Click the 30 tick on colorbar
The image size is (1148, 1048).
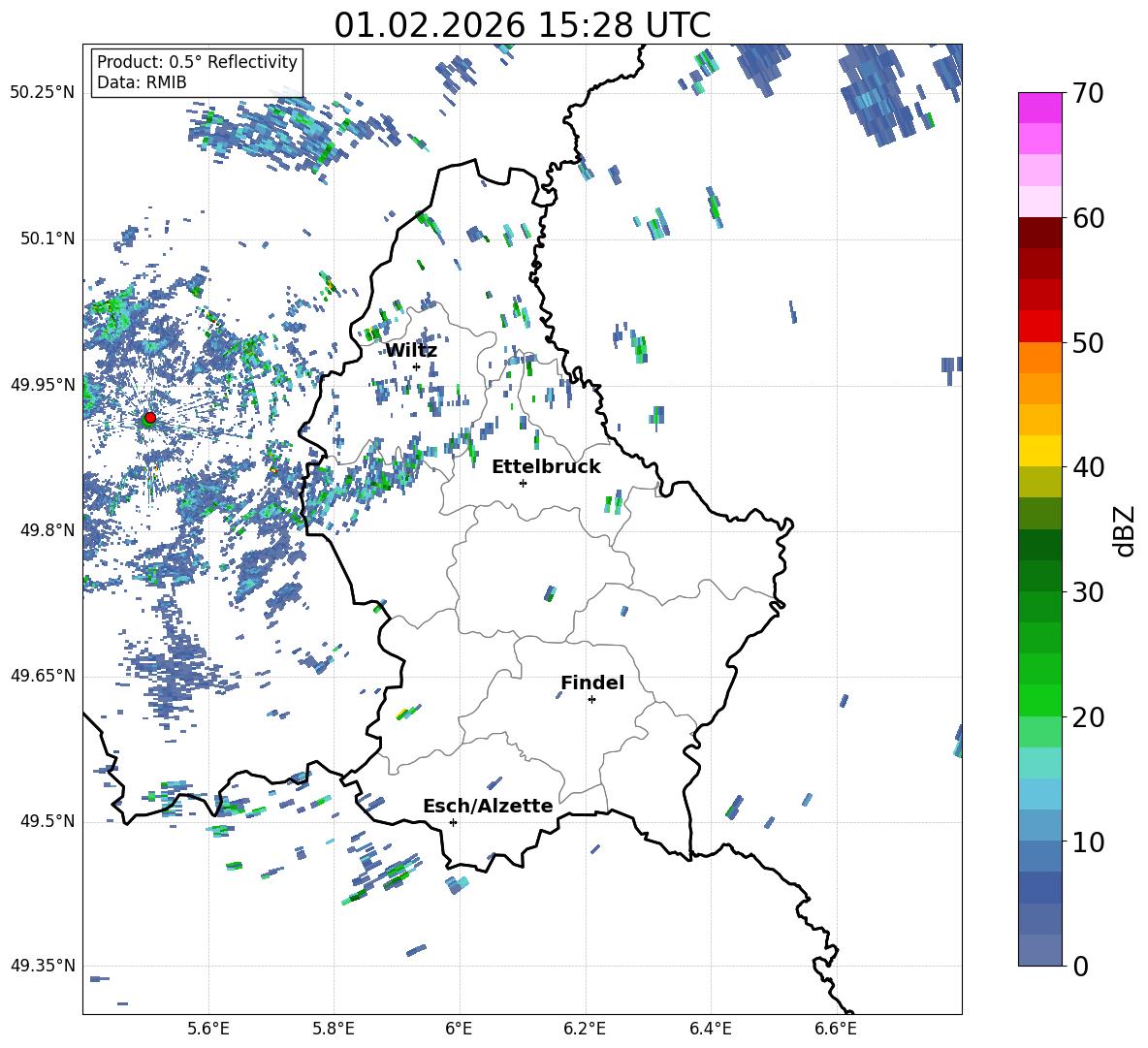[1087, 592]
